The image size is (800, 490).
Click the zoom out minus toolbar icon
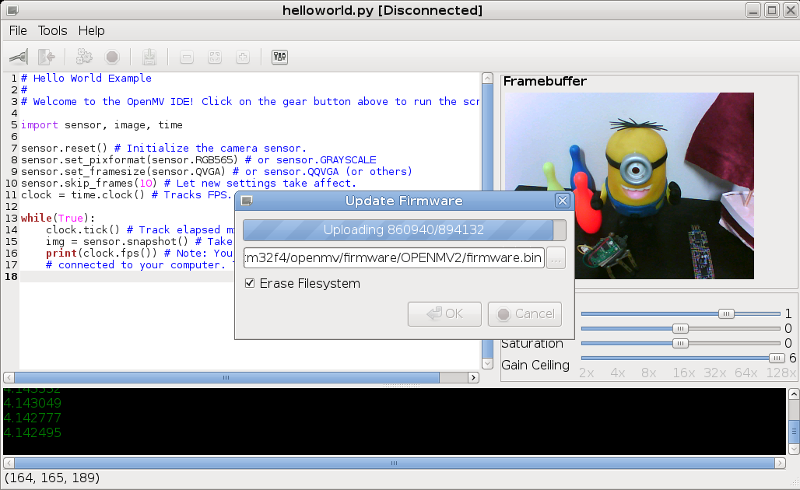pos(187,58)
